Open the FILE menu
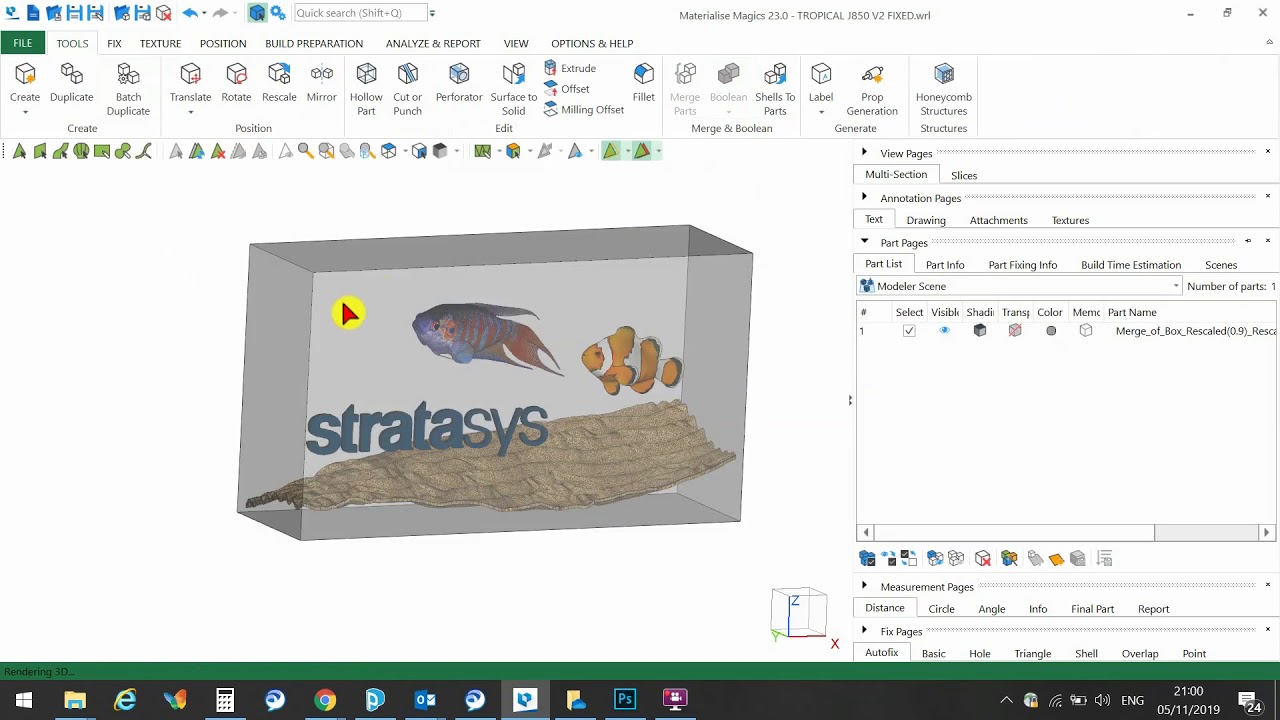The image size is (1280, 720). click(x=22, y=43)
